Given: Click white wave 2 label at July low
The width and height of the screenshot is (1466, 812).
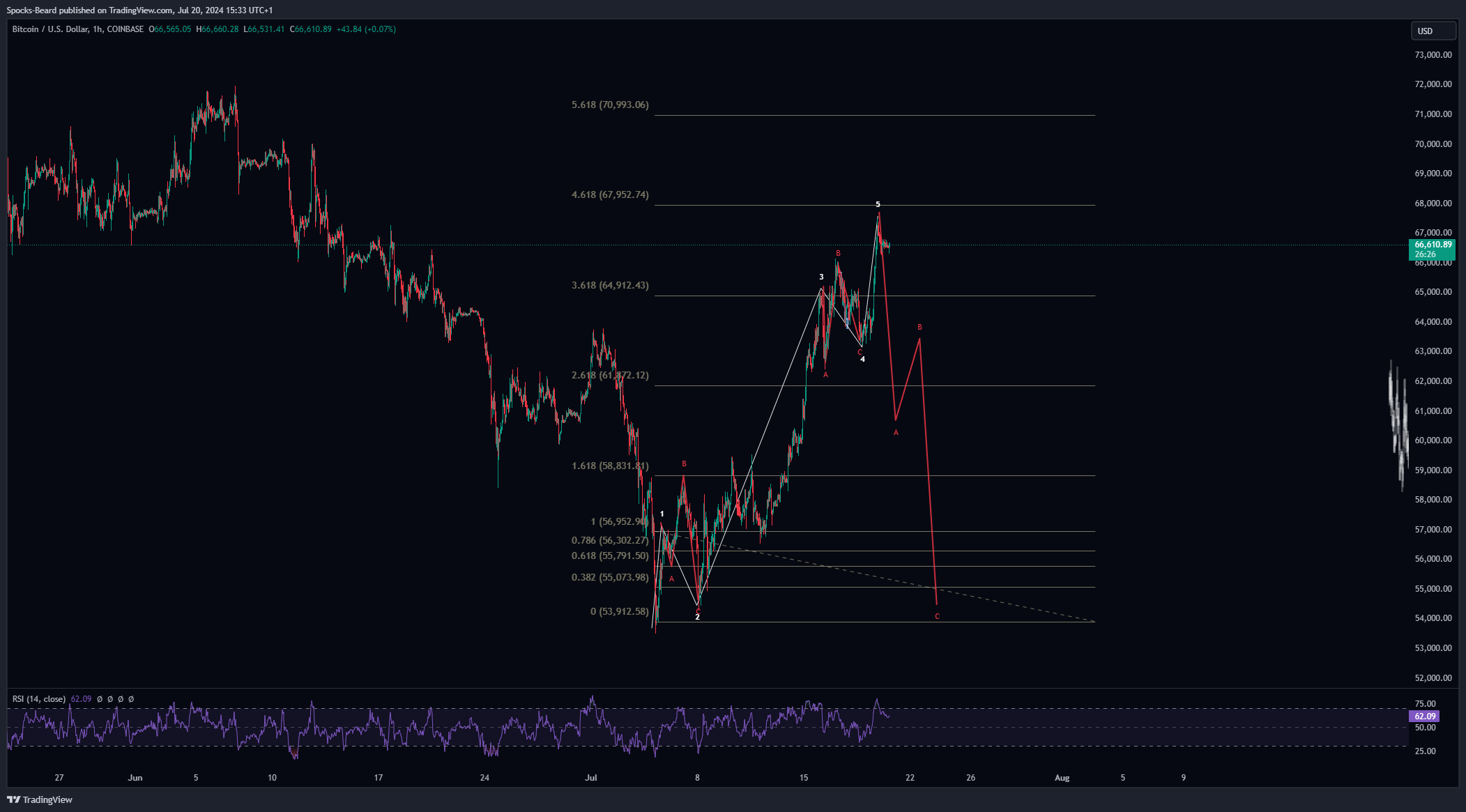Looking at the screenshot, I should click(697, 617).
